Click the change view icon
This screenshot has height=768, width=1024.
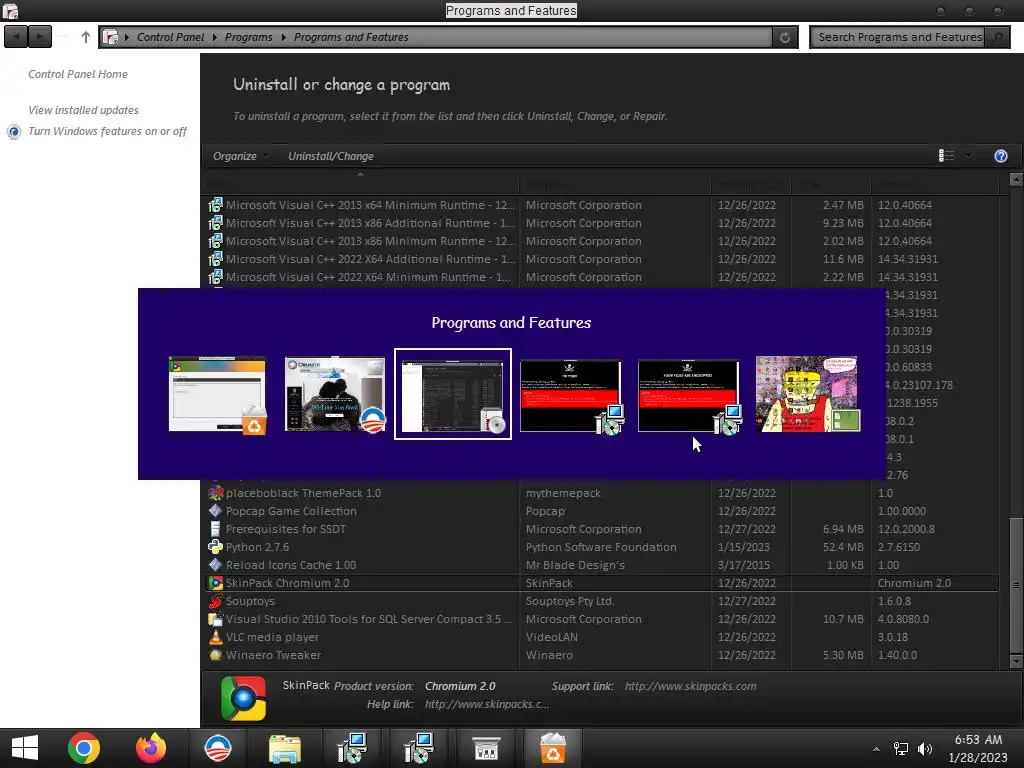(x=946, y=155)
